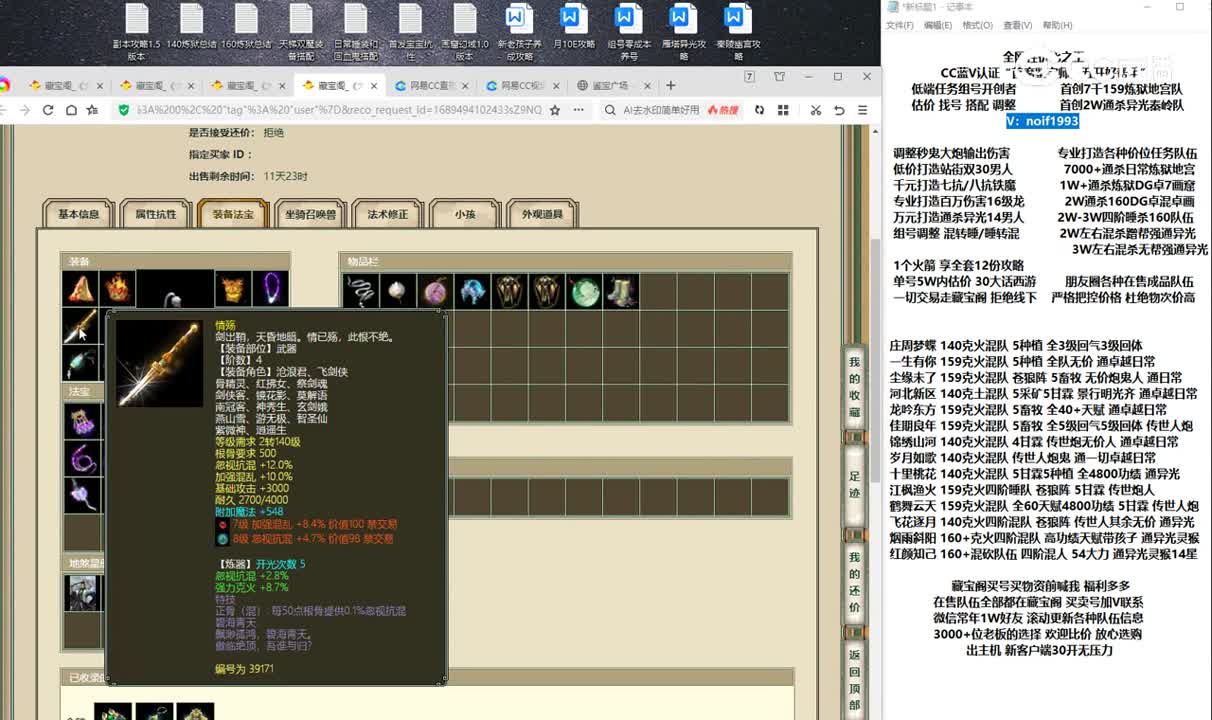Open the Notepad 文件(F) menu
The width and height of the screenshot is (1212, 720).
[900, 25]
